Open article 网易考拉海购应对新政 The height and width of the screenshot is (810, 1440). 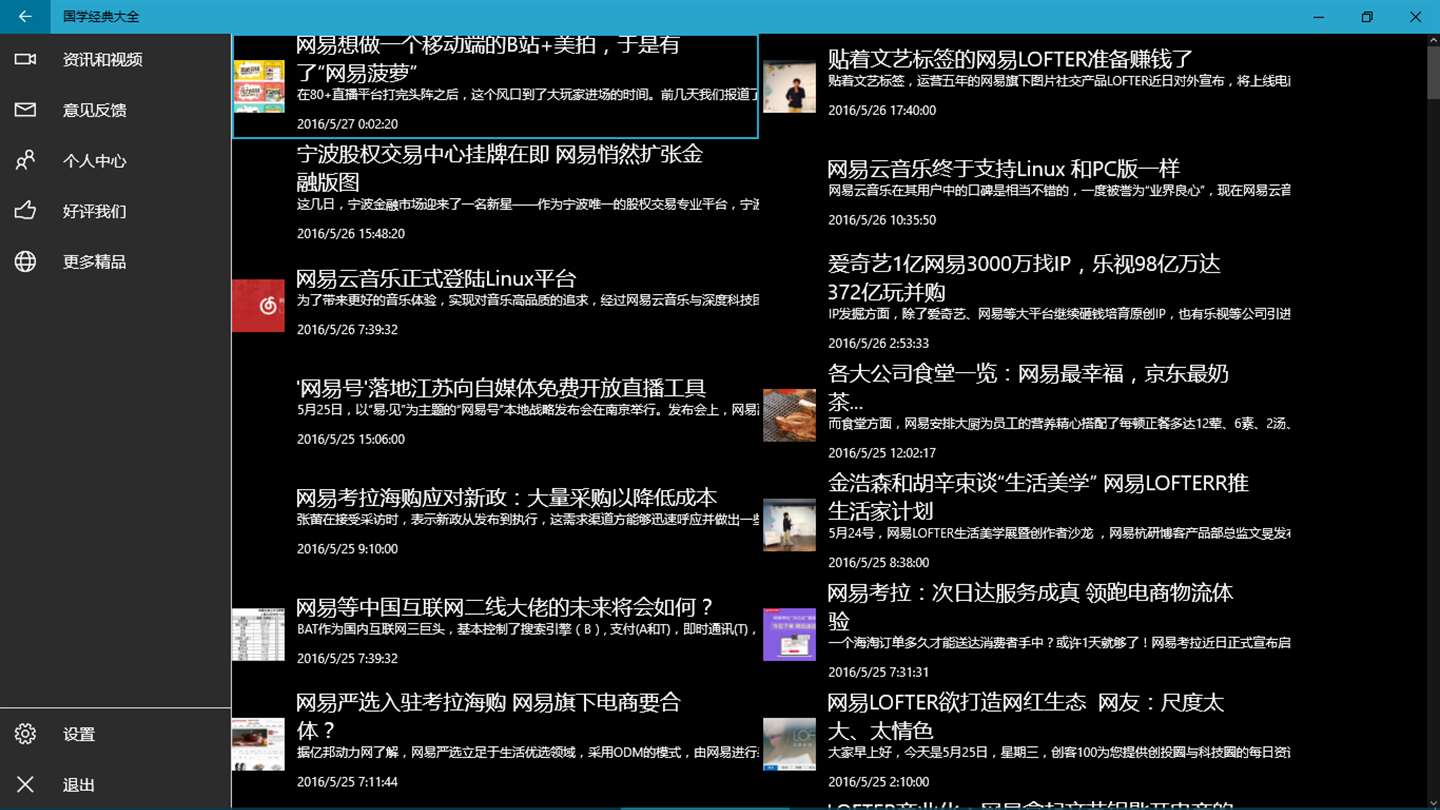pyautogui.click(x=495, y=523)
